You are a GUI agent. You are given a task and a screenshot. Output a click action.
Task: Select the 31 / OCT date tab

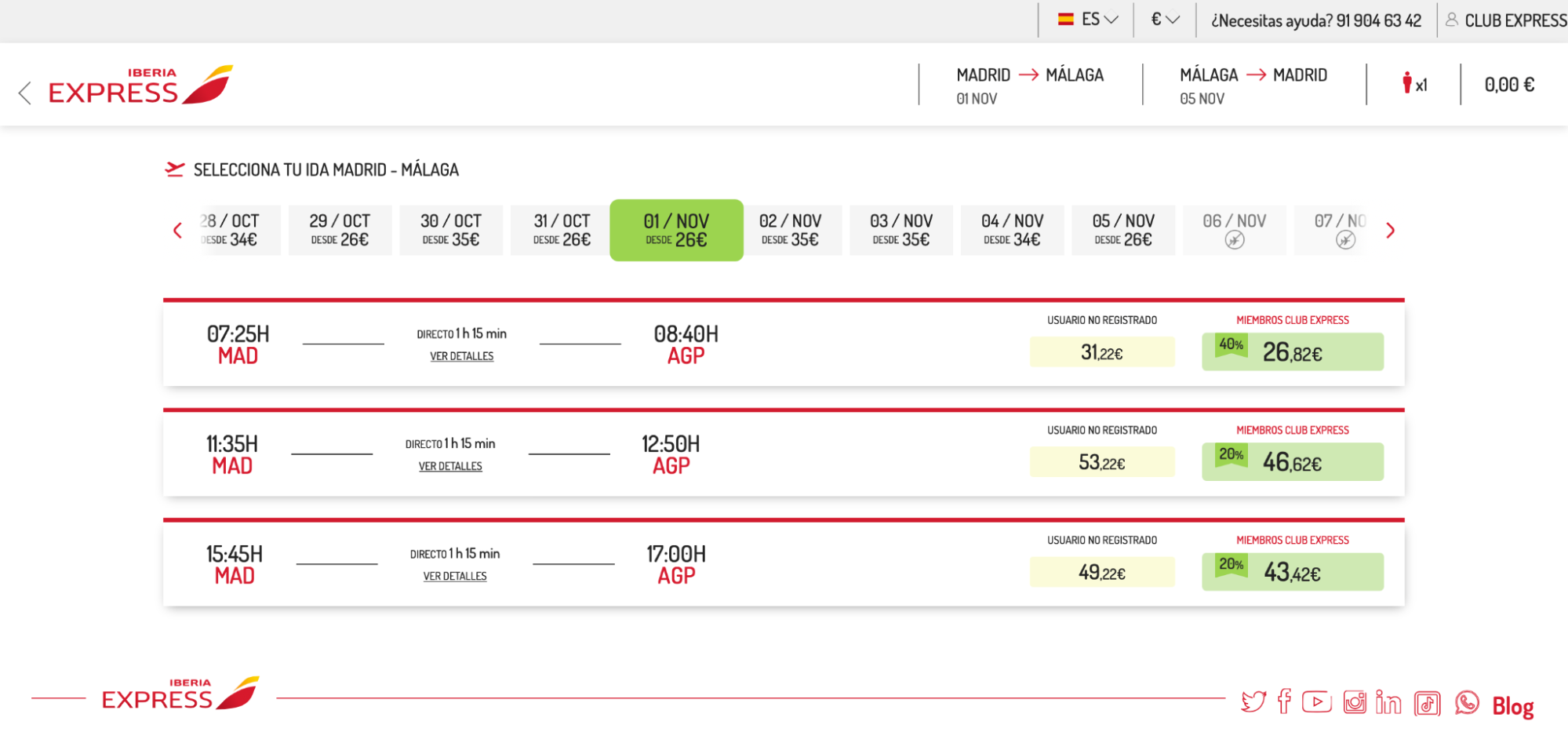tap(562, 230)
